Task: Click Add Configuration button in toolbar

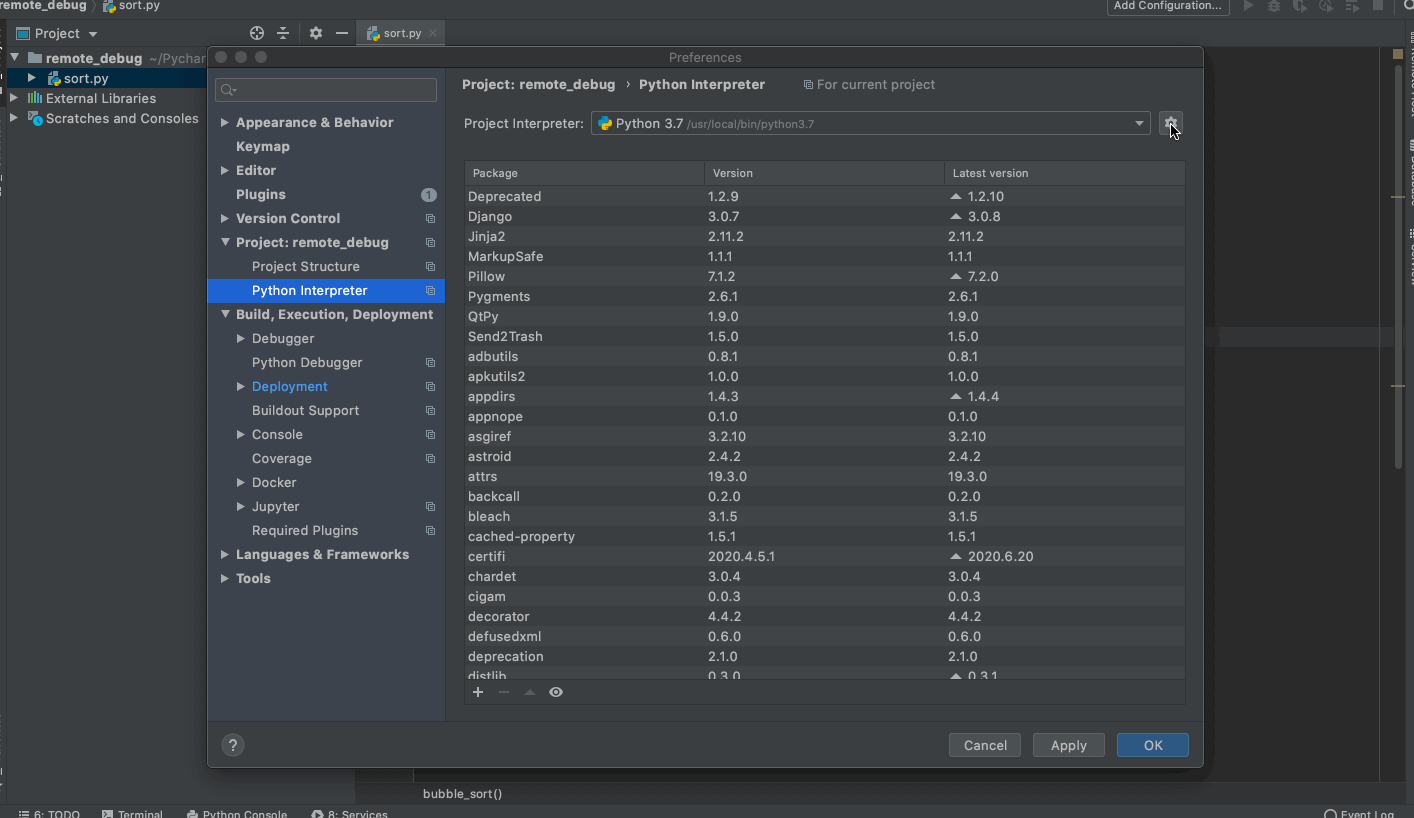Action: [x=1167, y=6]
